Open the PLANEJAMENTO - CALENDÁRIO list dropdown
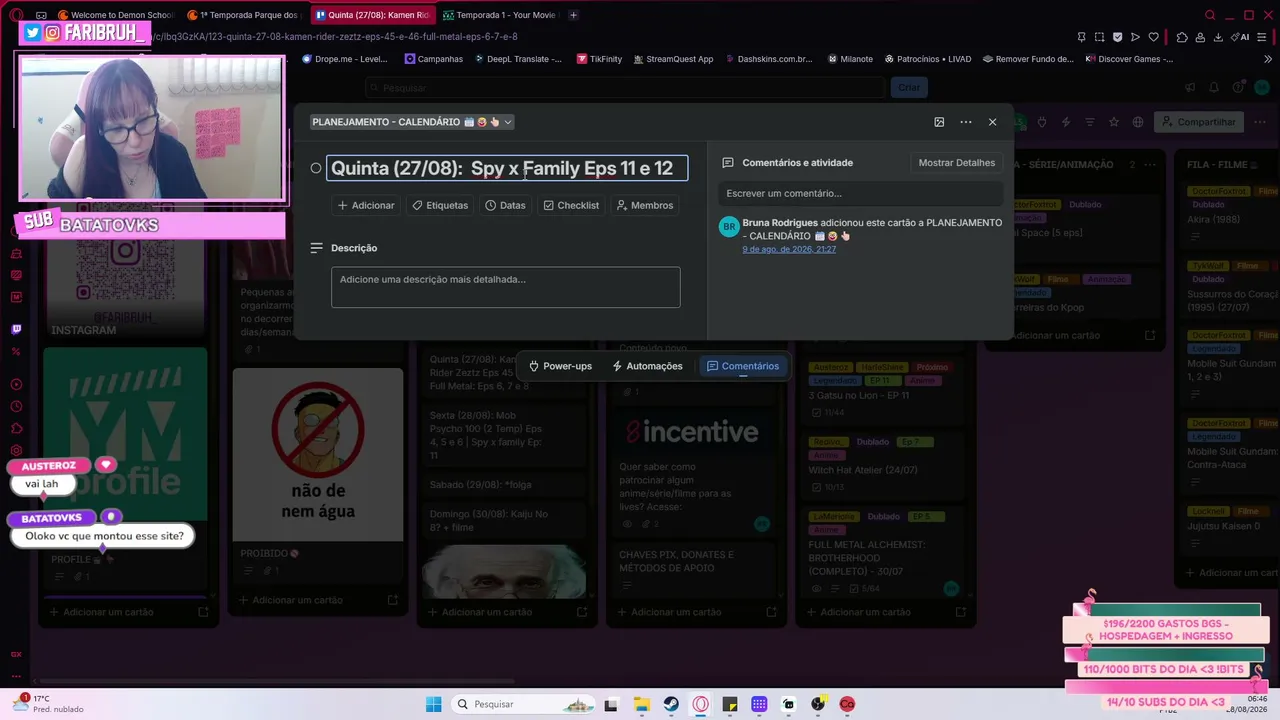 (x=412, y=122)
